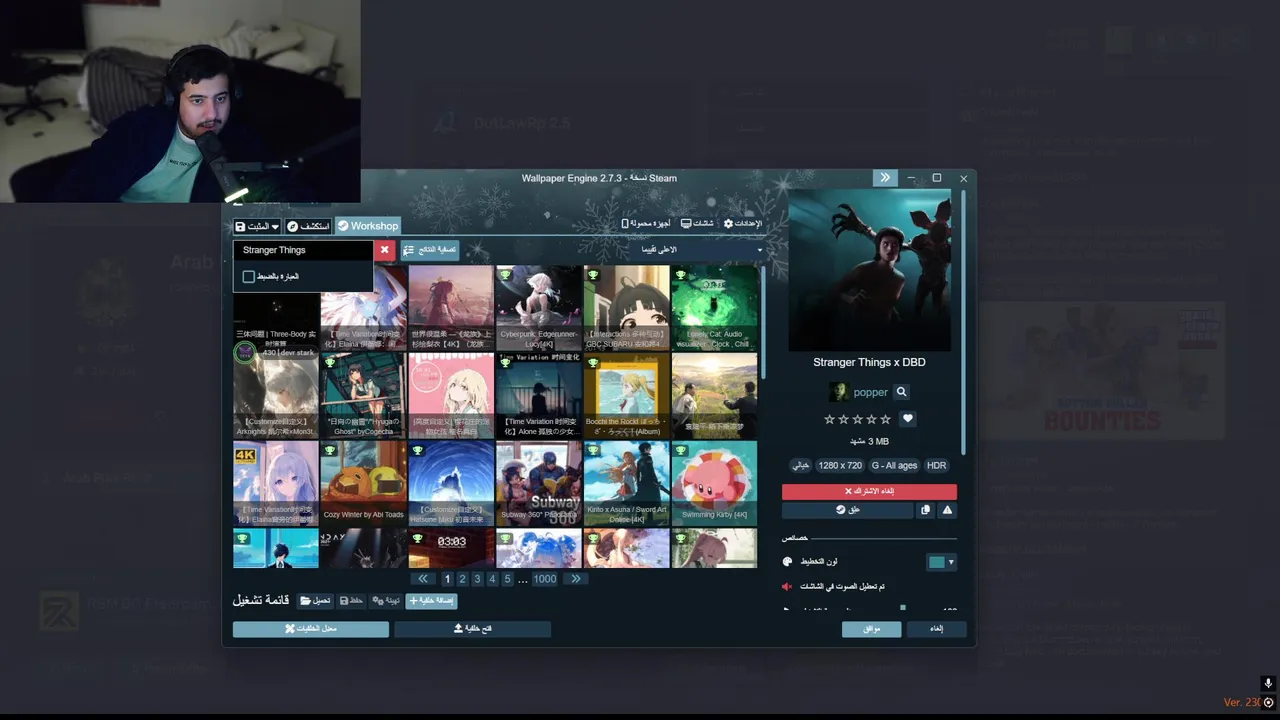Go to previous pages double-arrow

tap(423, 579)
